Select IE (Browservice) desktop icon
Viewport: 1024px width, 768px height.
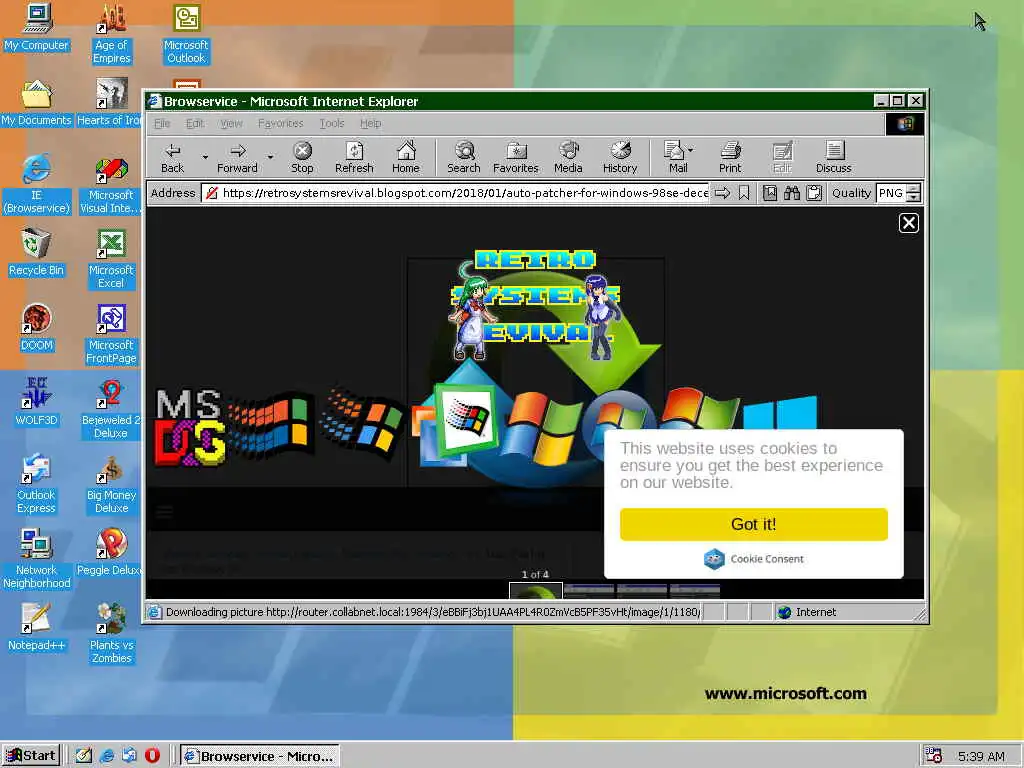(x=37, y=185)
